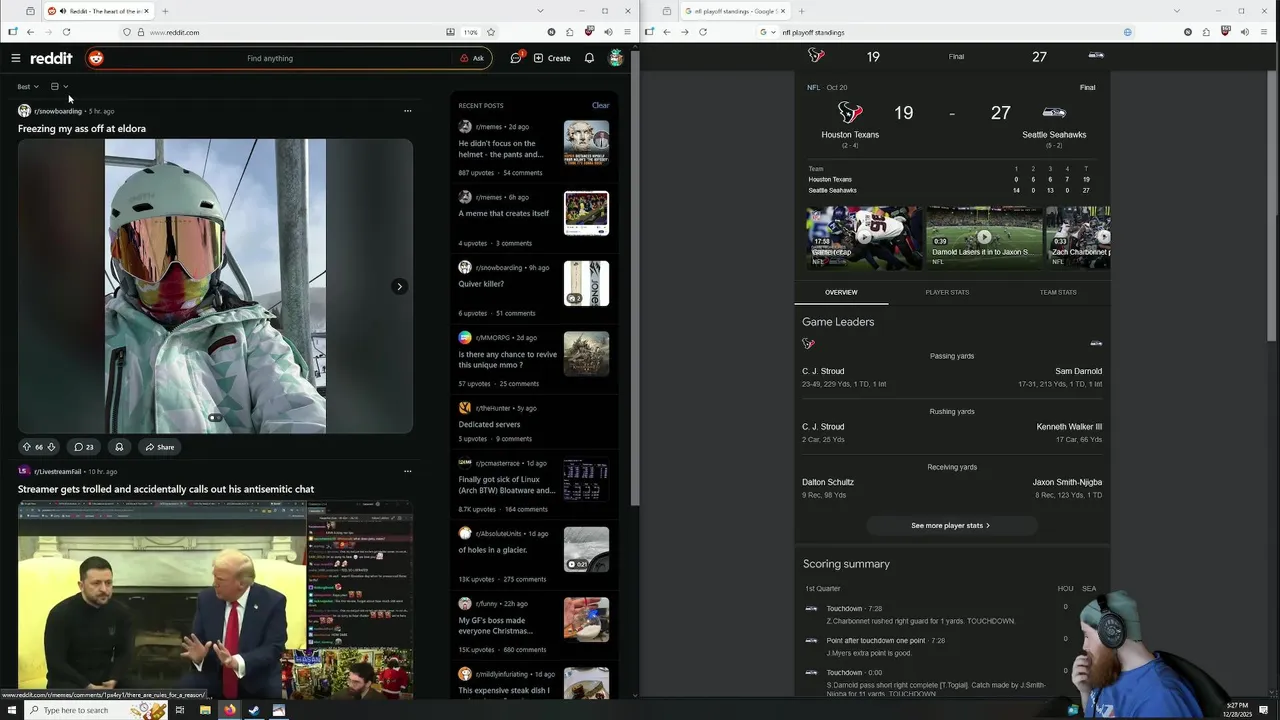Go back in the left Reddit browser window
The image size is (1280, 720).
coord(30,32)
